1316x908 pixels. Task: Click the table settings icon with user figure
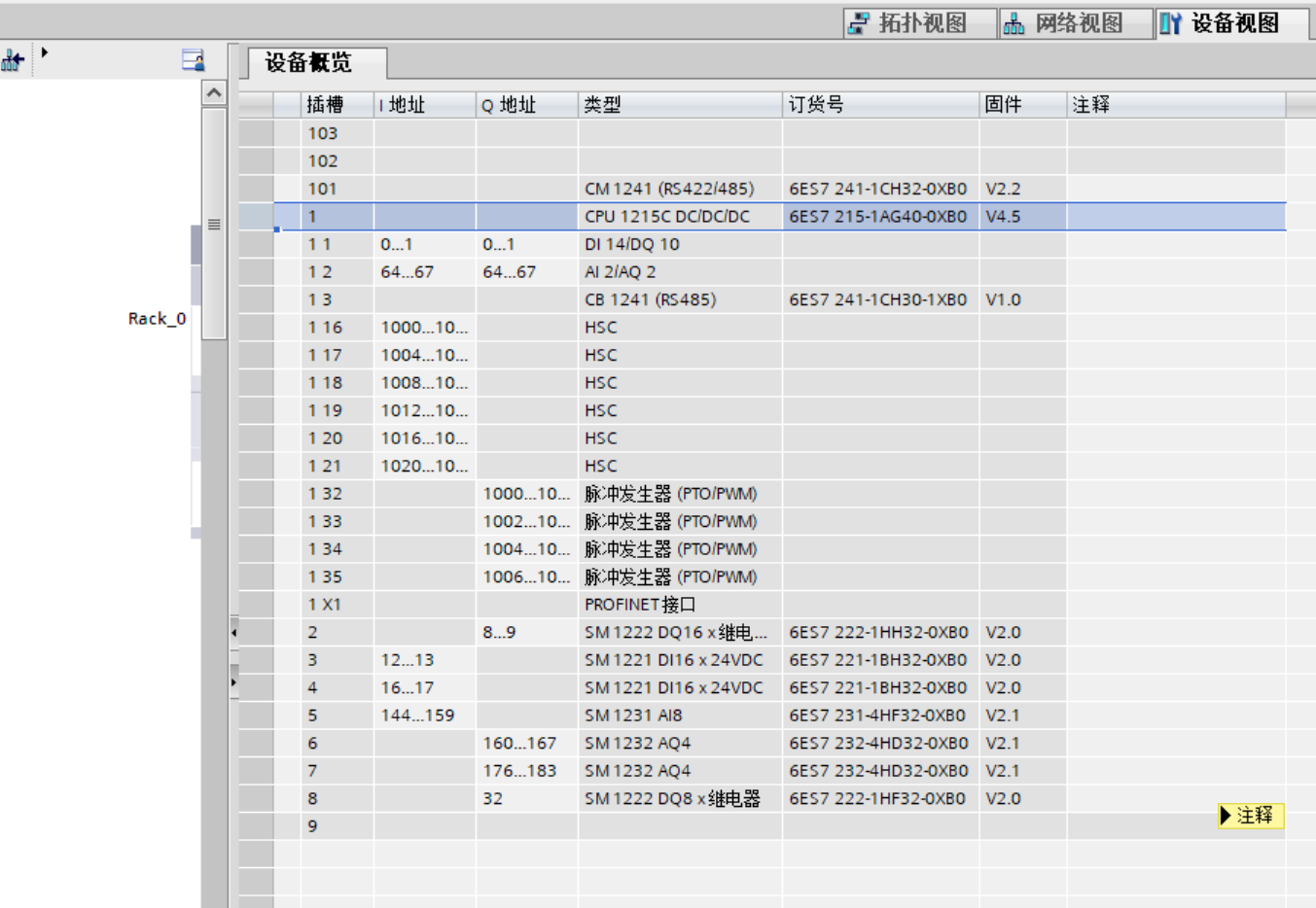pyautogui.click(x=193, y=60)
